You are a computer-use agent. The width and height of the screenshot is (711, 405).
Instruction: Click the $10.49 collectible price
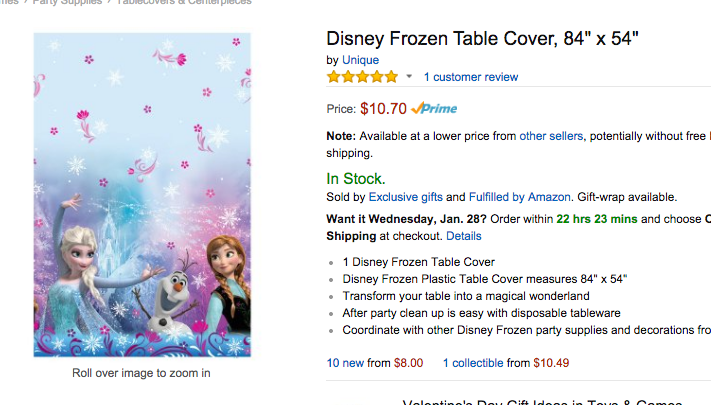click(551, 363)
